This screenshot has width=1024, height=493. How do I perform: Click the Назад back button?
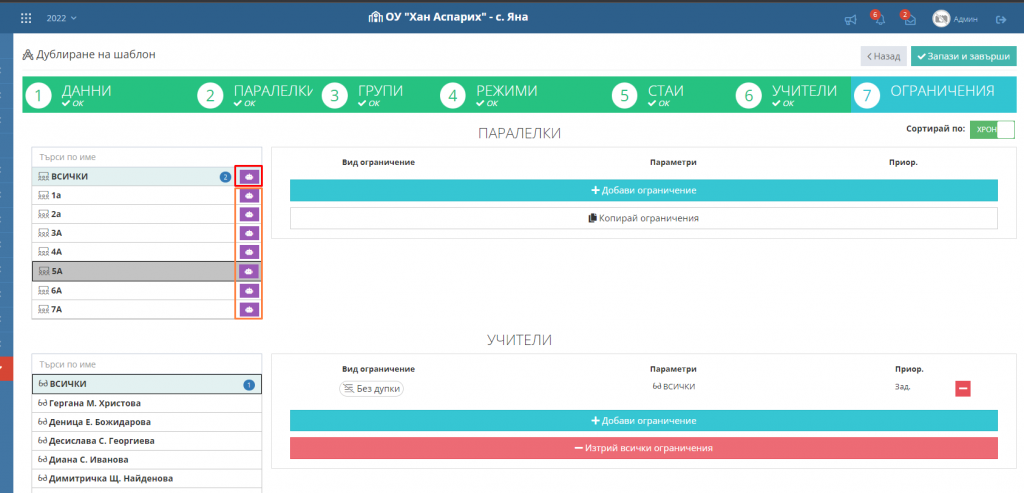[883, 56]
